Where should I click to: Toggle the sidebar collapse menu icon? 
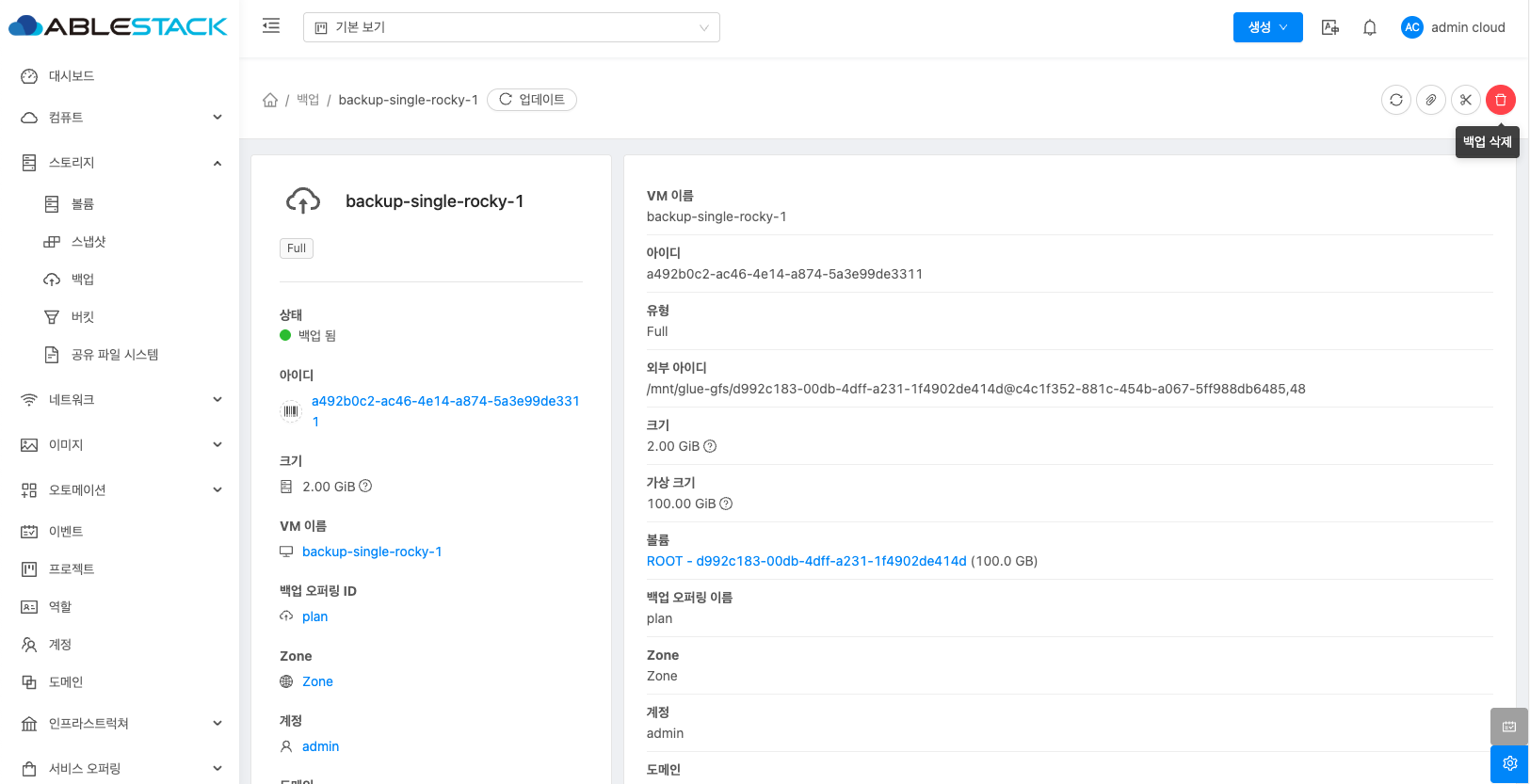271,26
